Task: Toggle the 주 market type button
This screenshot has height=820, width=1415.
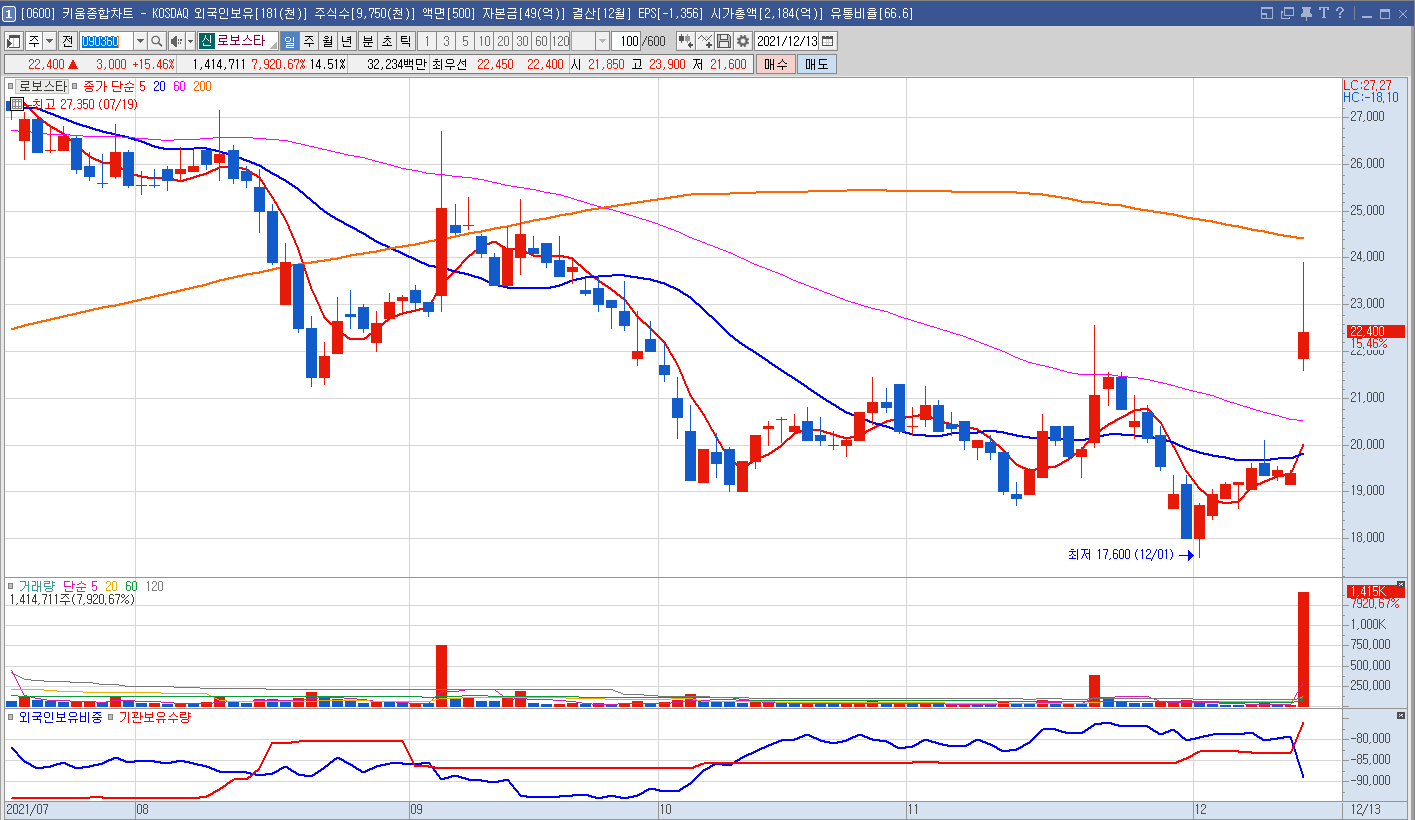Action: click(34, 41)
